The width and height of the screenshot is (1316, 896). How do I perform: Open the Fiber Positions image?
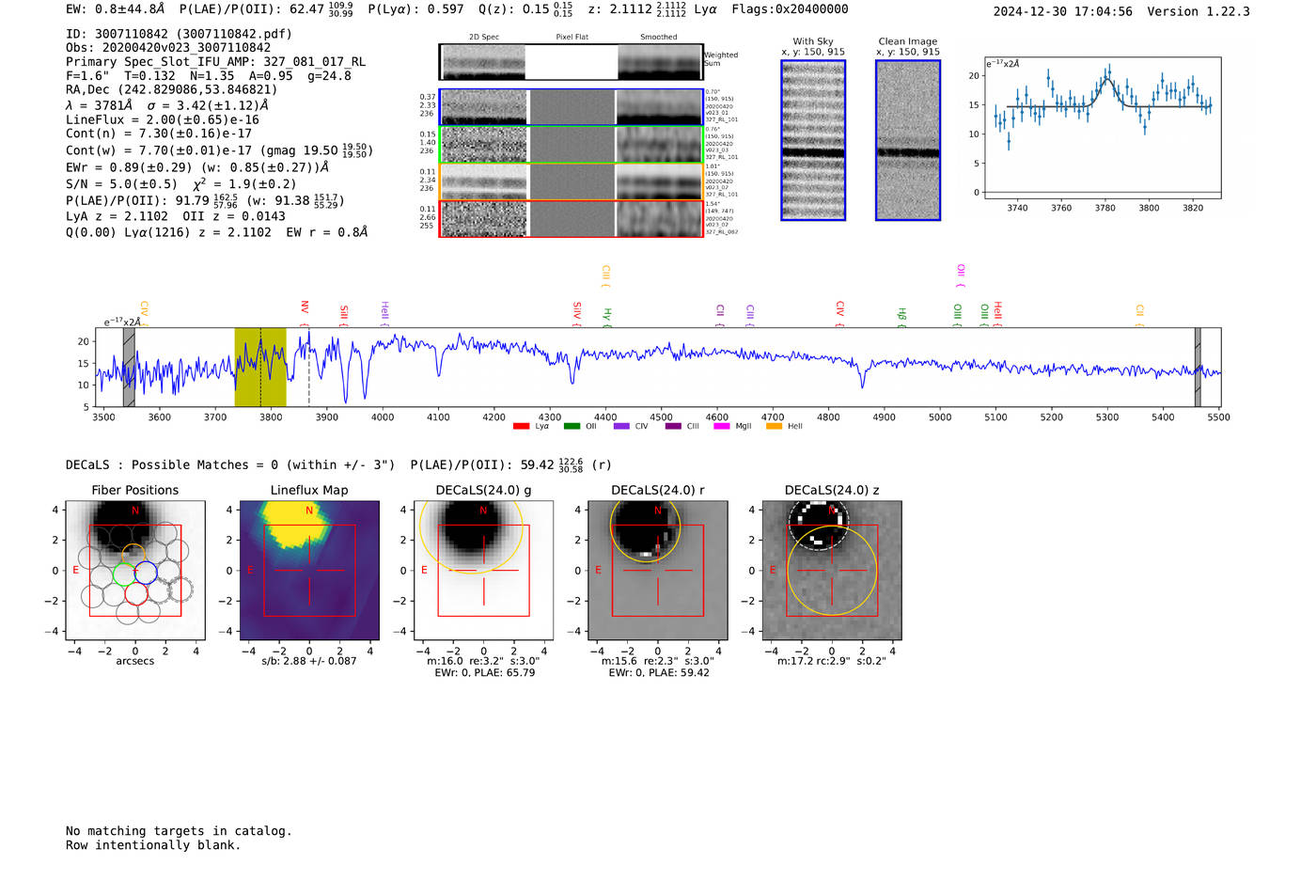pyautogui.click(x=135, y=571)
